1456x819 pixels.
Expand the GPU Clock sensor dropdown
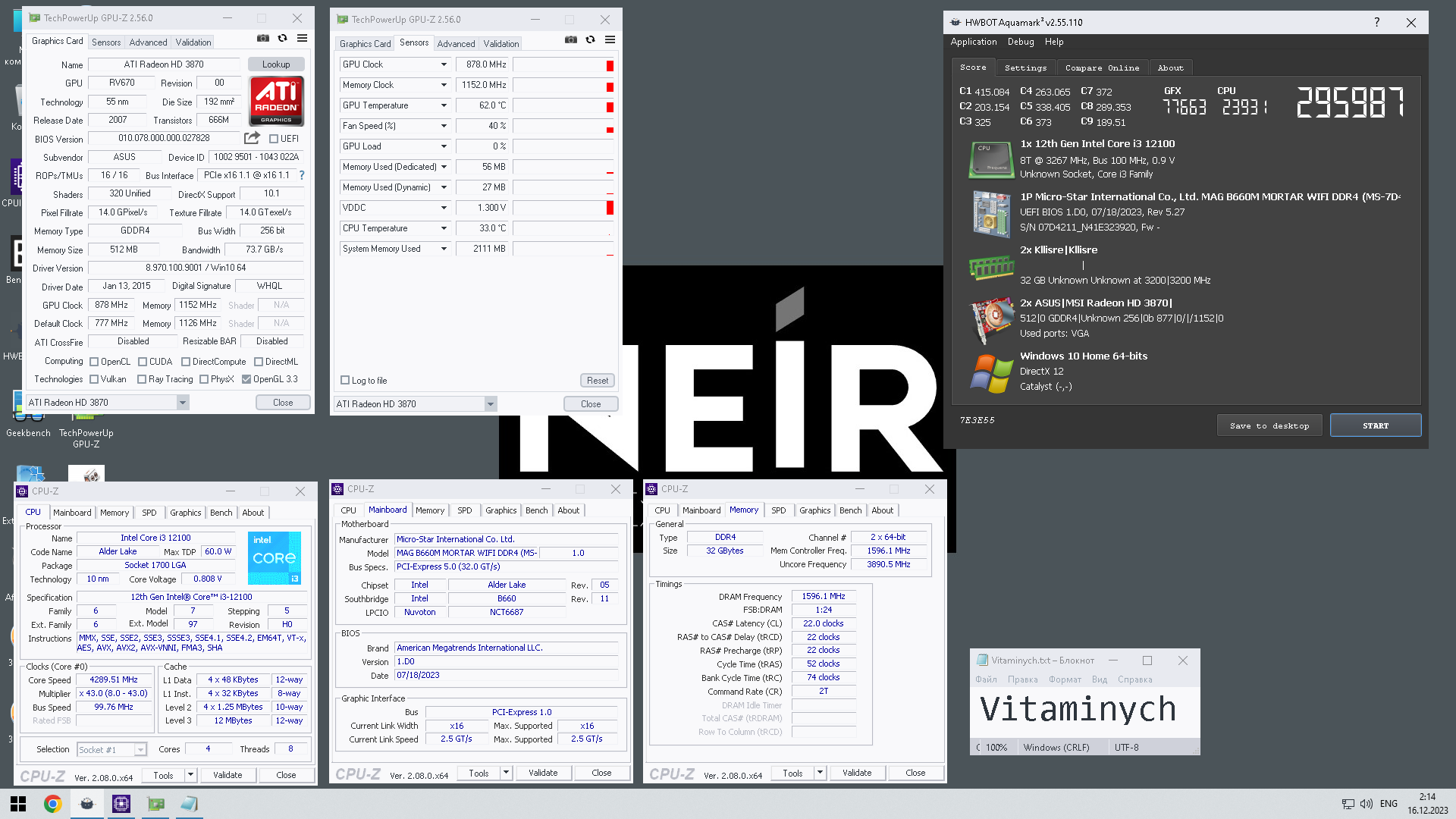click(x=444, y=64)
